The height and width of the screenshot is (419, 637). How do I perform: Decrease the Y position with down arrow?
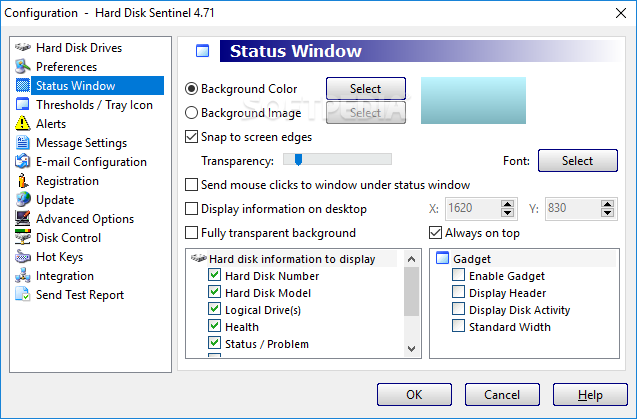(607, 213)
